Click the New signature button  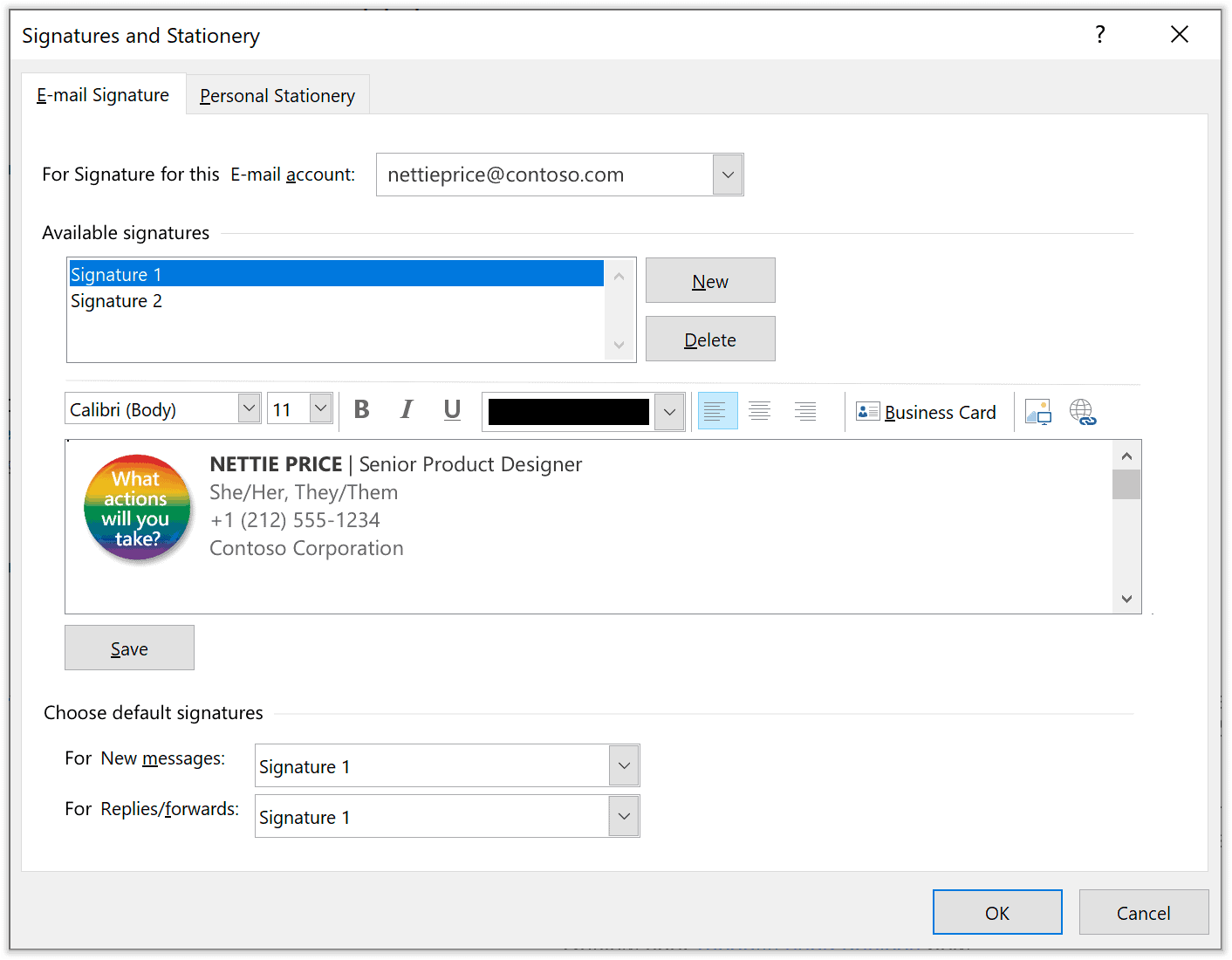pos(710,280)
